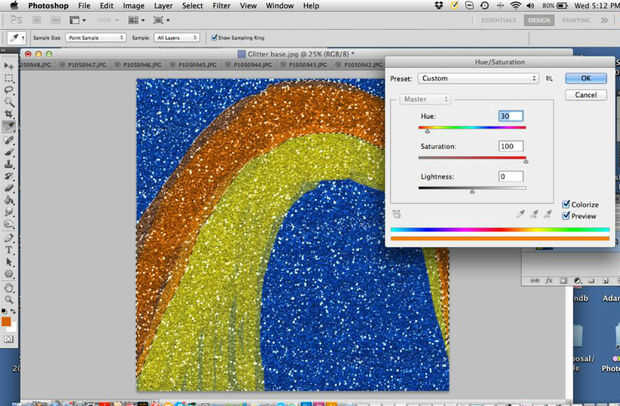620x406 pixels.
Task: Select the Zoom tool near the toolbar bottom
Action: pos(9,297)
